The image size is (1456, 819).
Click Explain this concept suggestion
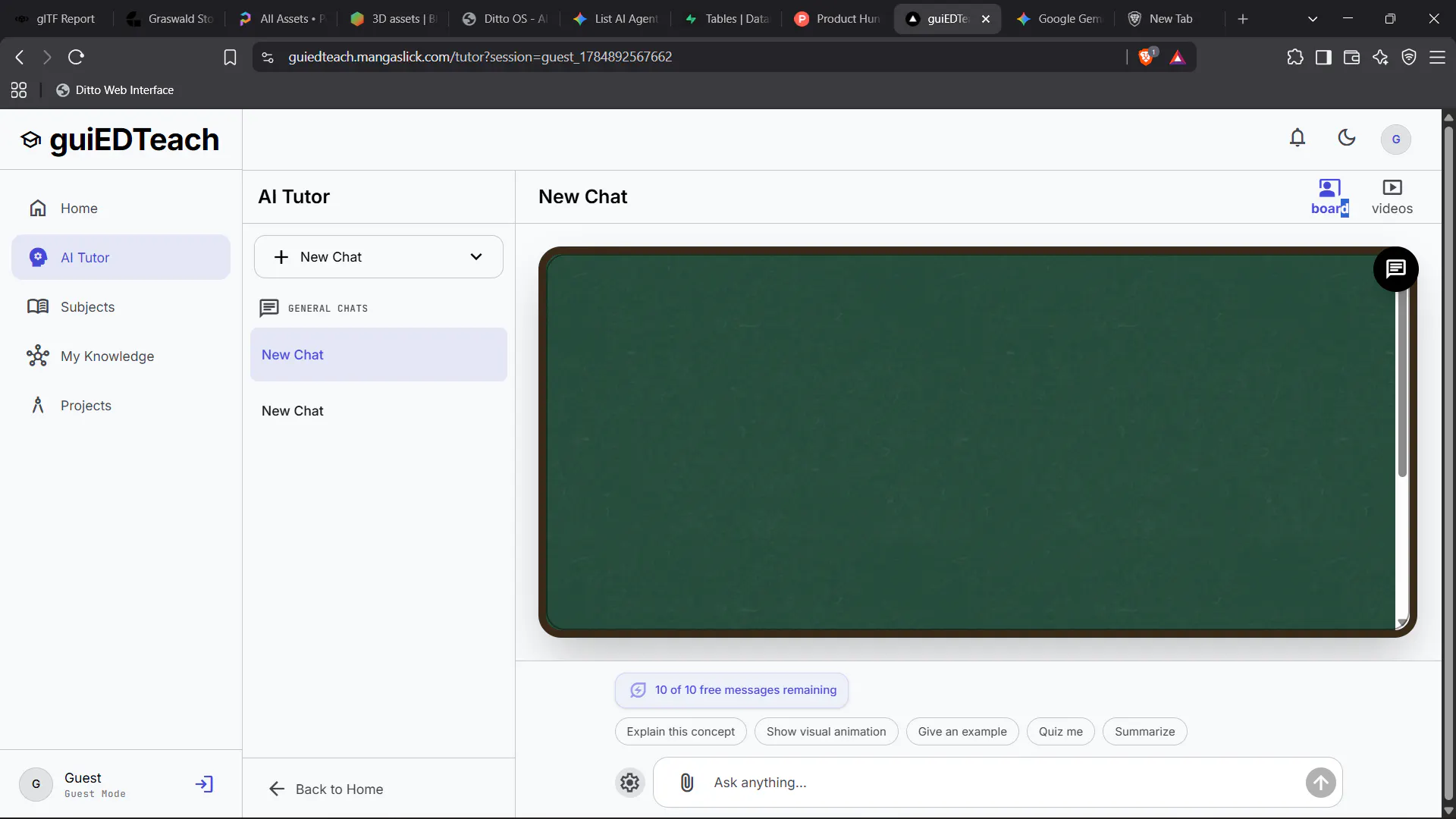click(x=681, y=732)
